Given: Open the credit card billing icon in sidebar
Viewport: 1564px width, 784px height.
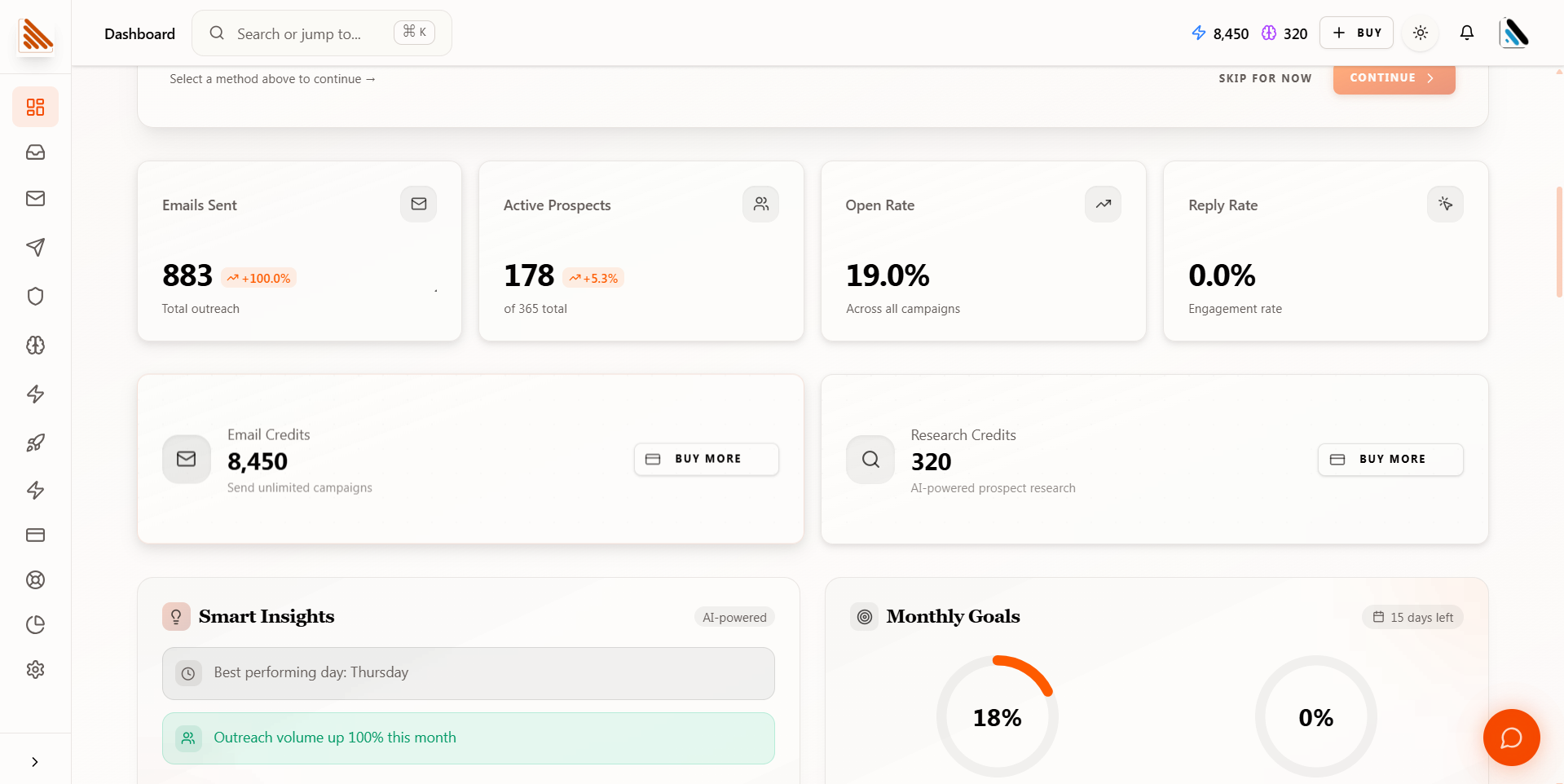Looking at the screenshot, I should click(35, 535).
